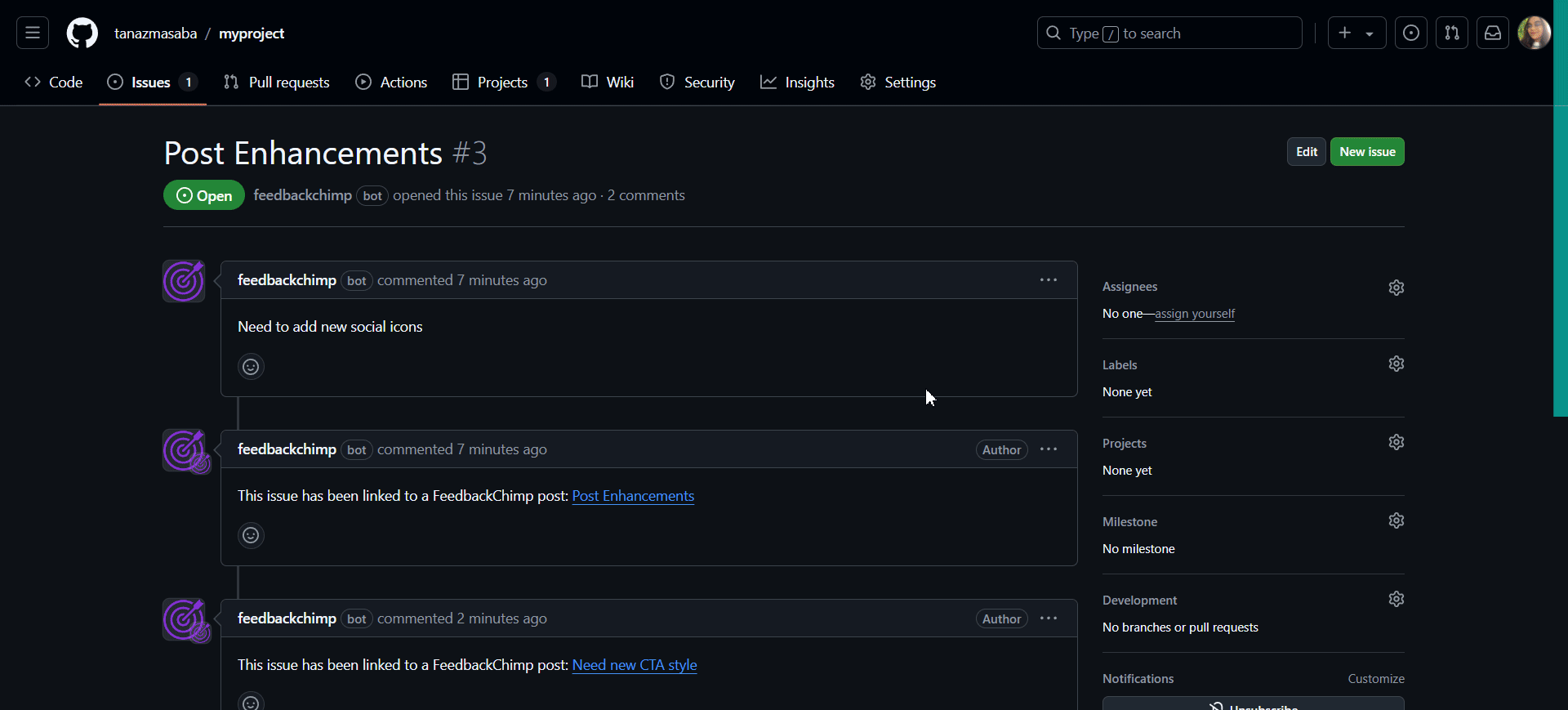Click the Edit issue title button
1568x710 pixels.
tap(1307, 152)
